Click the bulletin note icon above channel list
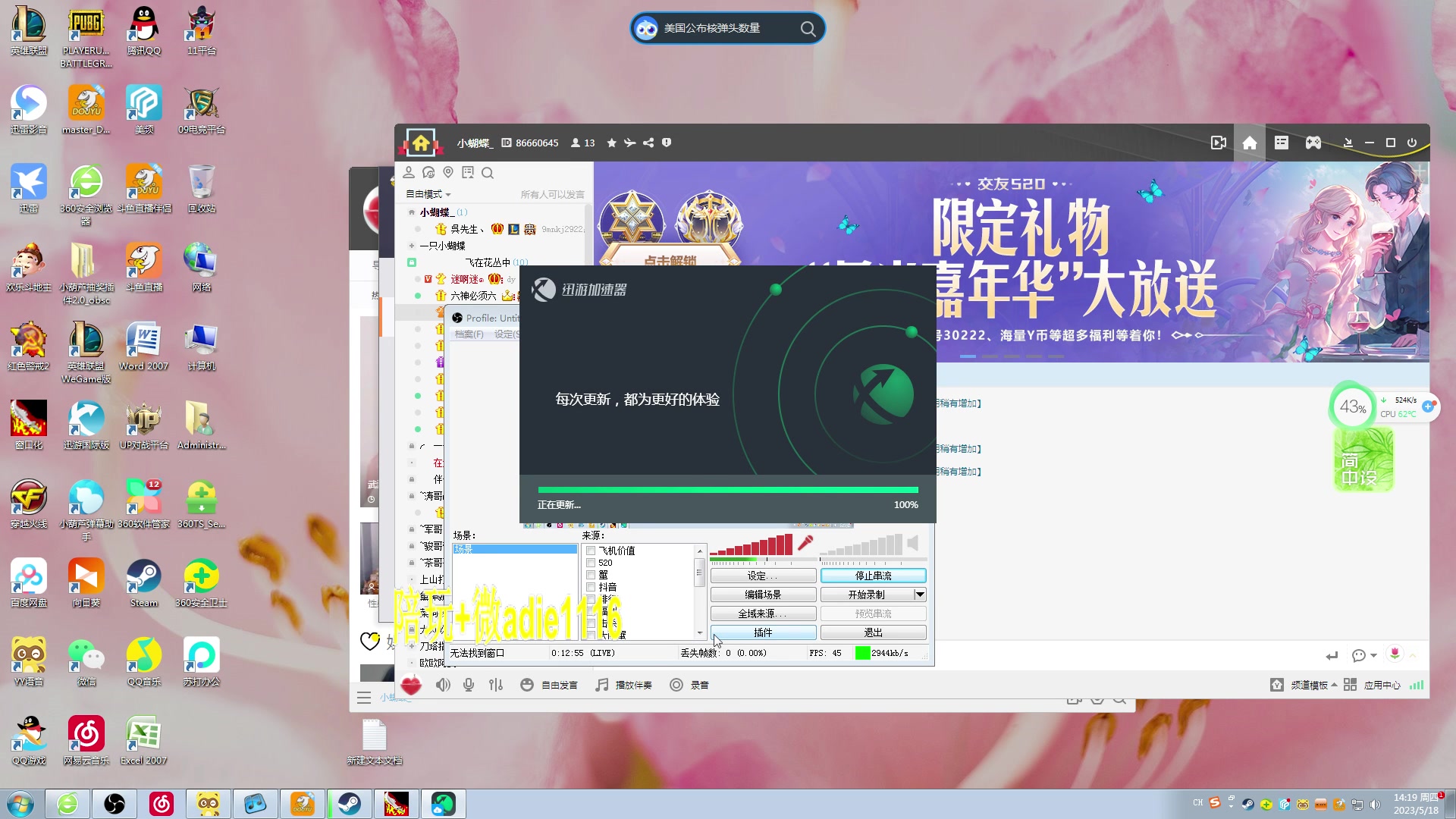The width and height of the screenshot is (1456, 819). click(x=468, y=173)
